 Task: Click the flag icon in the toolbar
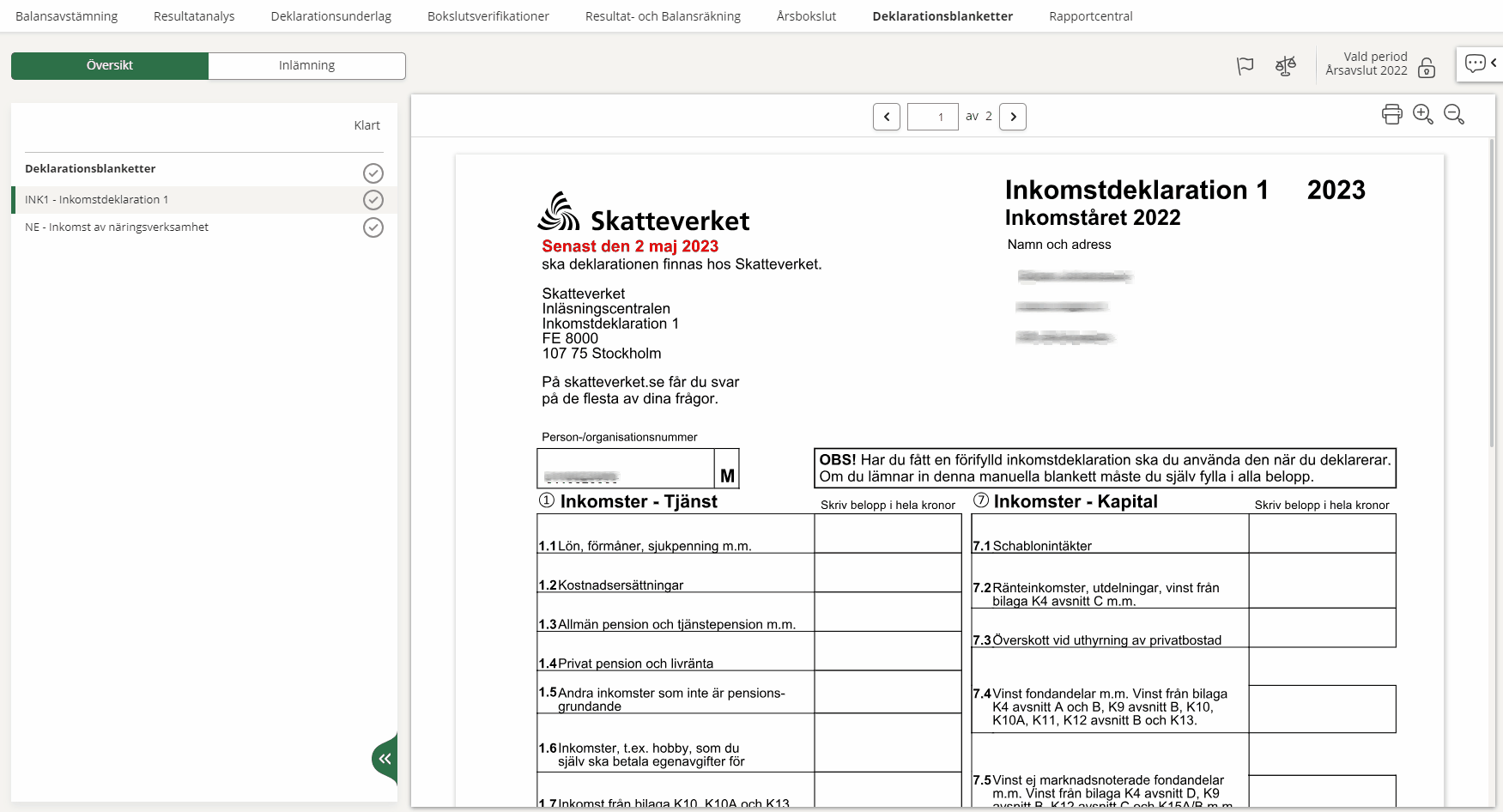[x=1245, y=66]
